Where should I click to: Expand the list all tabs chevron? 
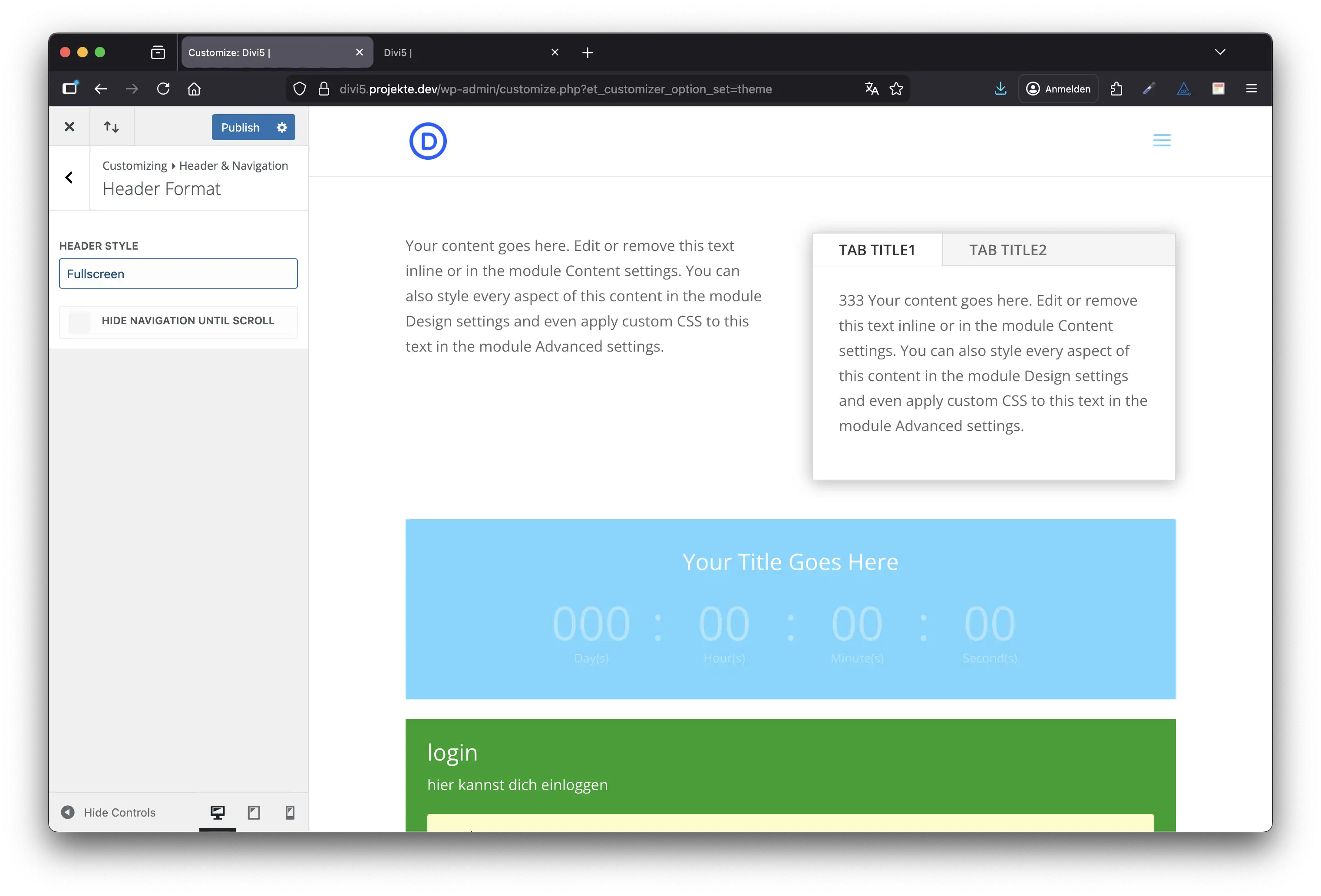pos(1220,52)
